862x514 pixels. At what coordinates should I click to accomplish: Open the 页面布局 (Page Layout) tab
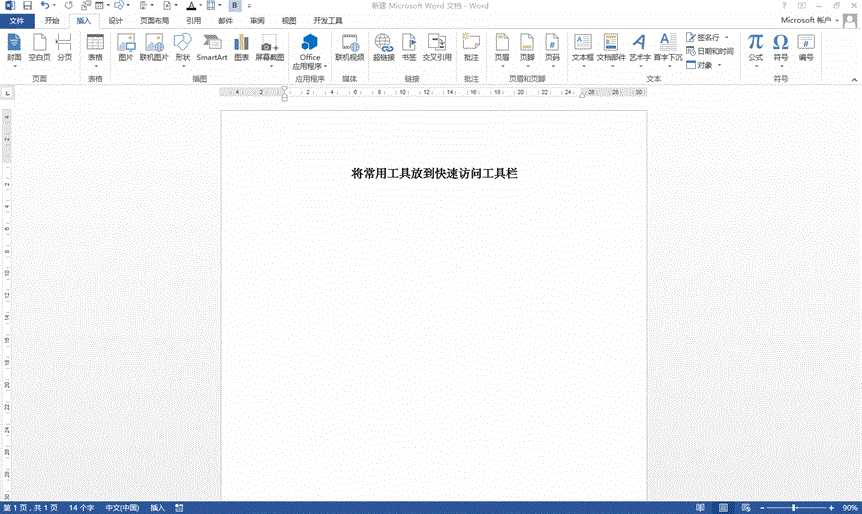click(154, 20)
